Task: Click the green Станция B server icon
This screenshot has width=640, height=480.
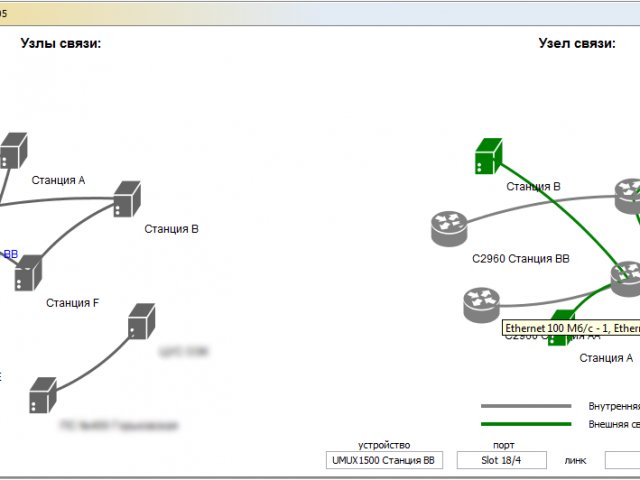Action: click(x=487, y=157)
